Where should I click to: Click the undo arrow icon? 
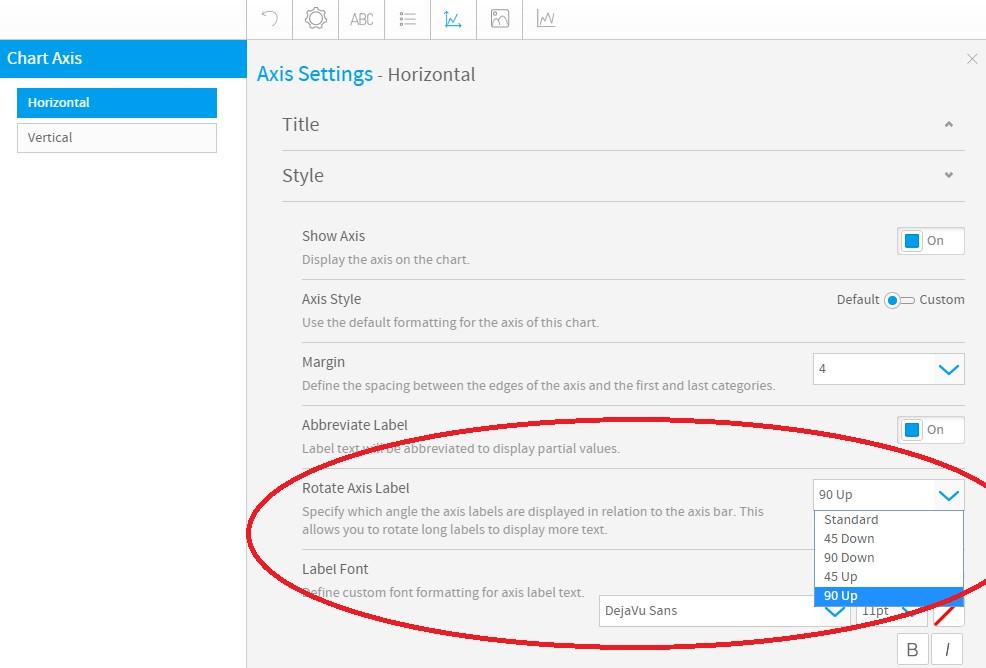point(270,19)
